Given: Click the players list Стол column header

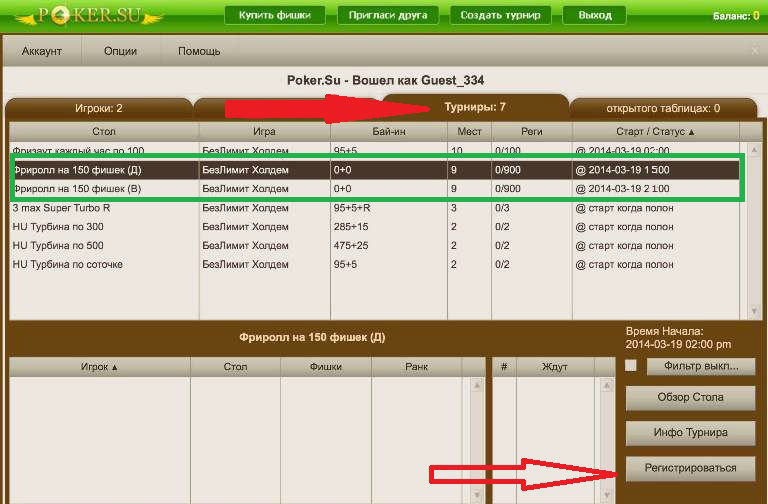Looking at the screenshot, I should click(x=235, y=367).
